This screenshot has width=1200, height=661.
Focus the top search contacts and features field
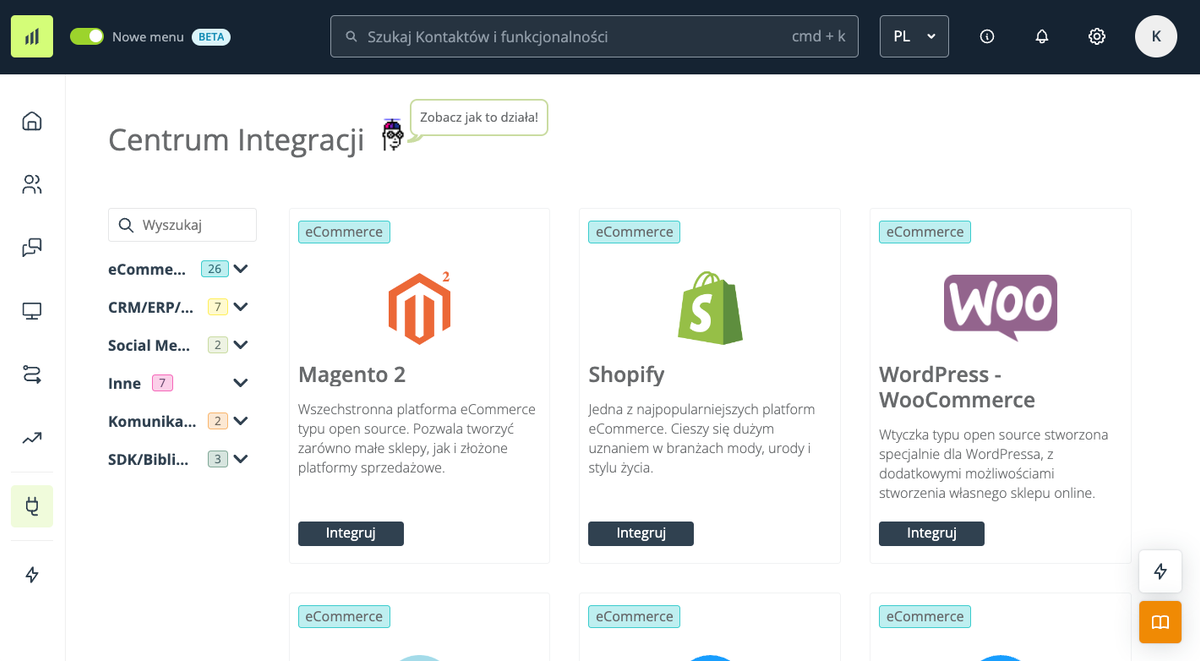coord(594,36)
